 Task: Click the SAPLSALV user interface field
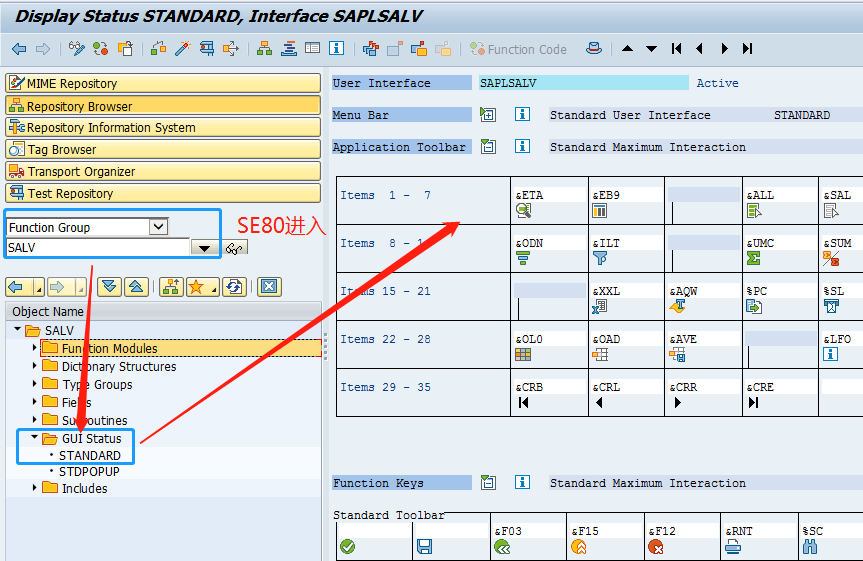(583, 83)
